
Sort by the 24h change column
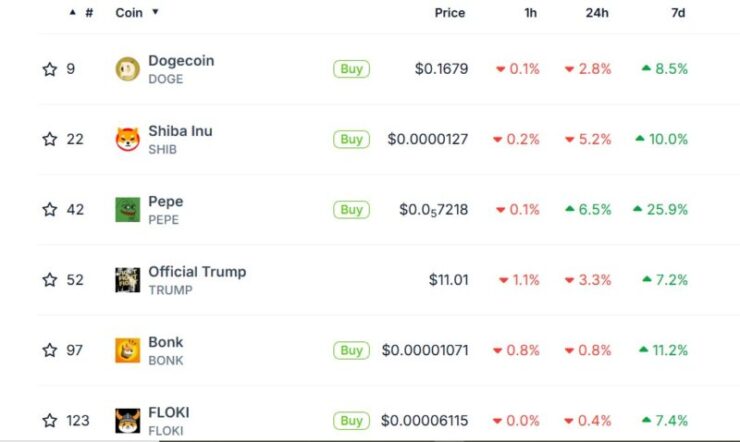click(597, 13)
